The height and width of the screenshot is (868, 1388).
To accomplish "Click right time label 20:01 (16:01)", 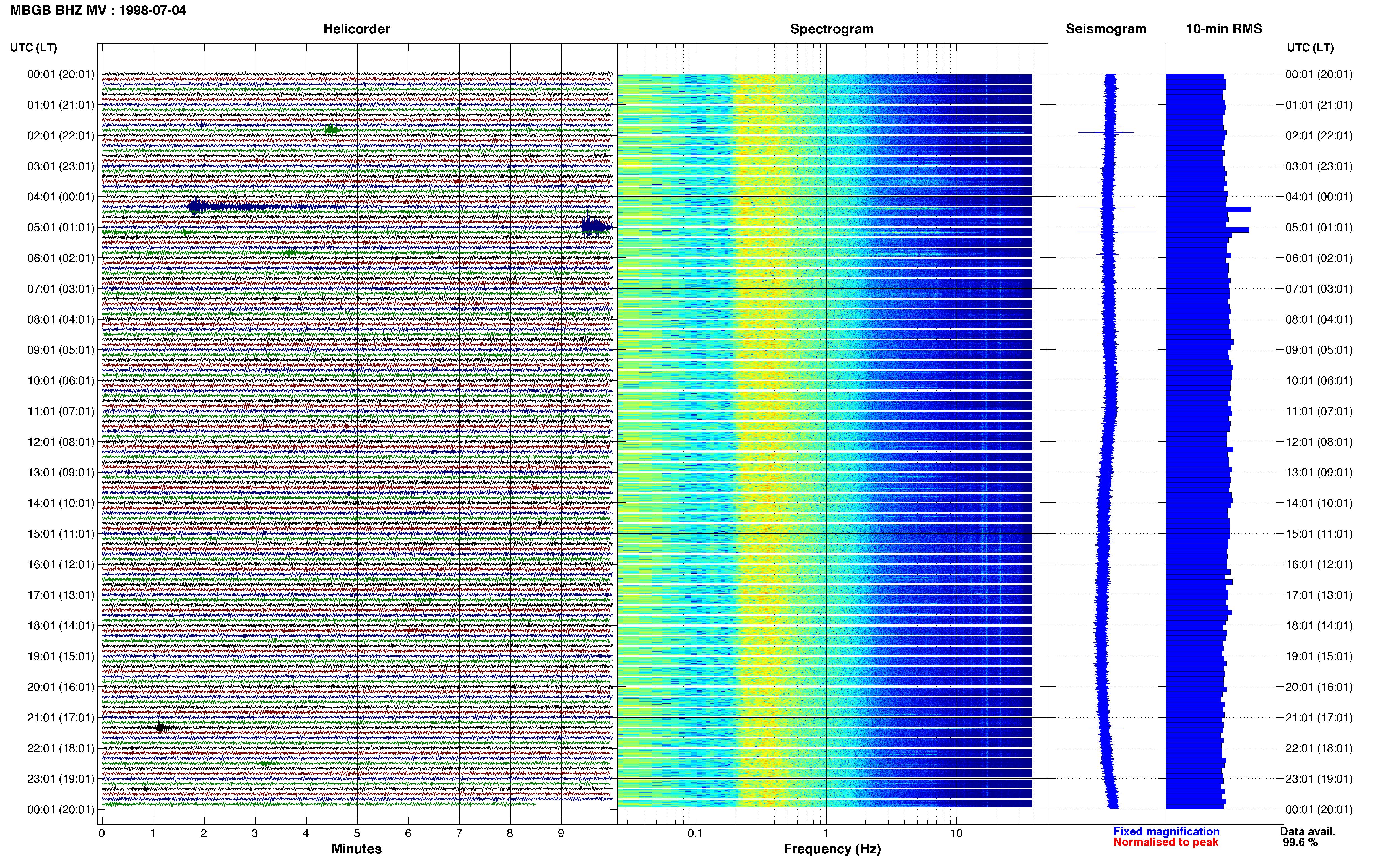I will click(x=1319, y=687).
